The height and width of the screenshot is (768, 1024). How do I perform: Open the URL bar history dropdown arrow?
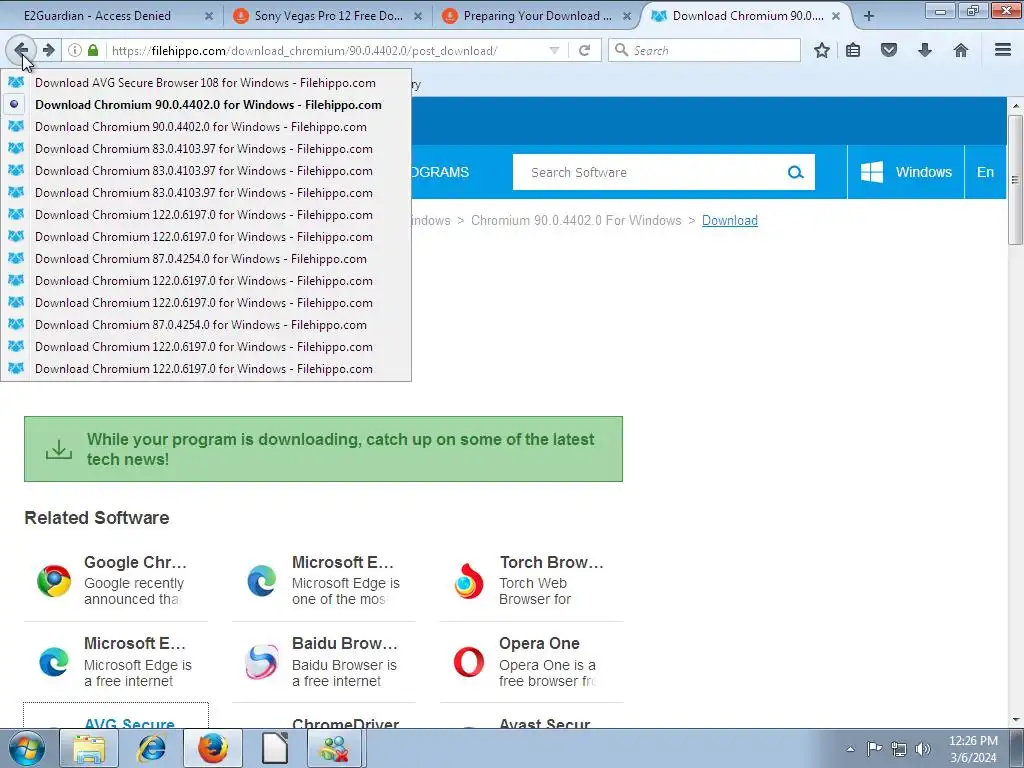pos(554,50)
